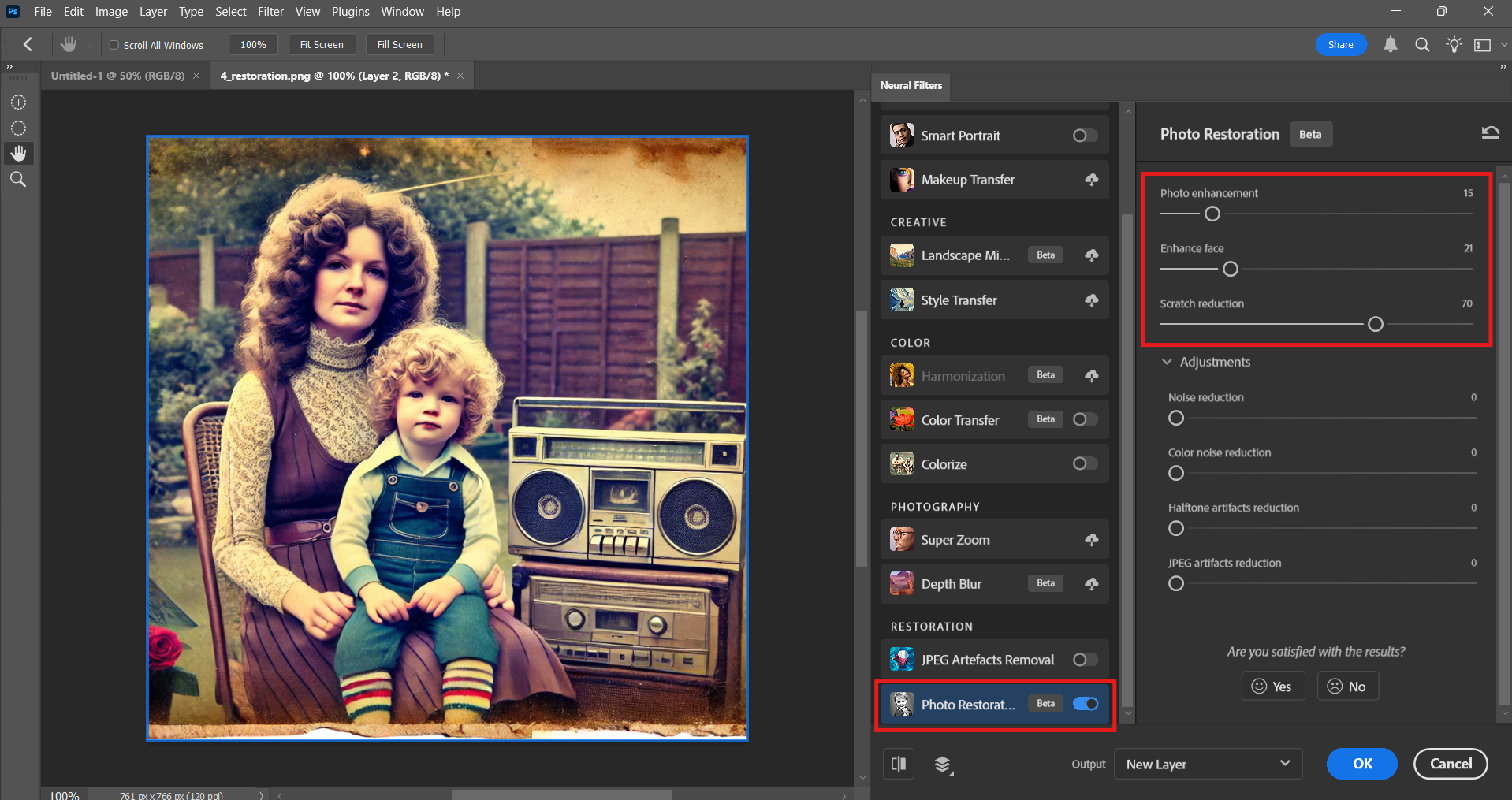1512x800 pixels.
Task: Click the before/after preview icon
Action: (x=899, y=764)
